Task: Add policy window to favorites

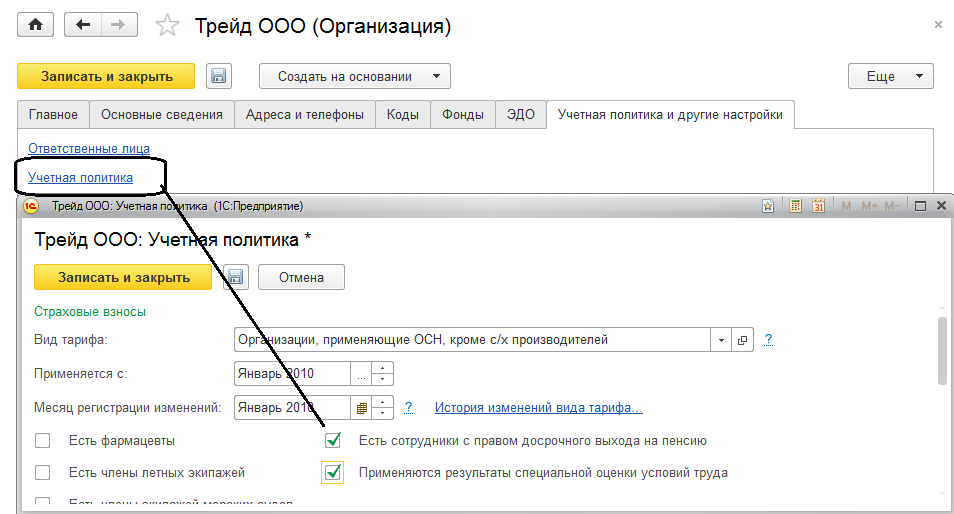Action: click(x=768, y=206)
